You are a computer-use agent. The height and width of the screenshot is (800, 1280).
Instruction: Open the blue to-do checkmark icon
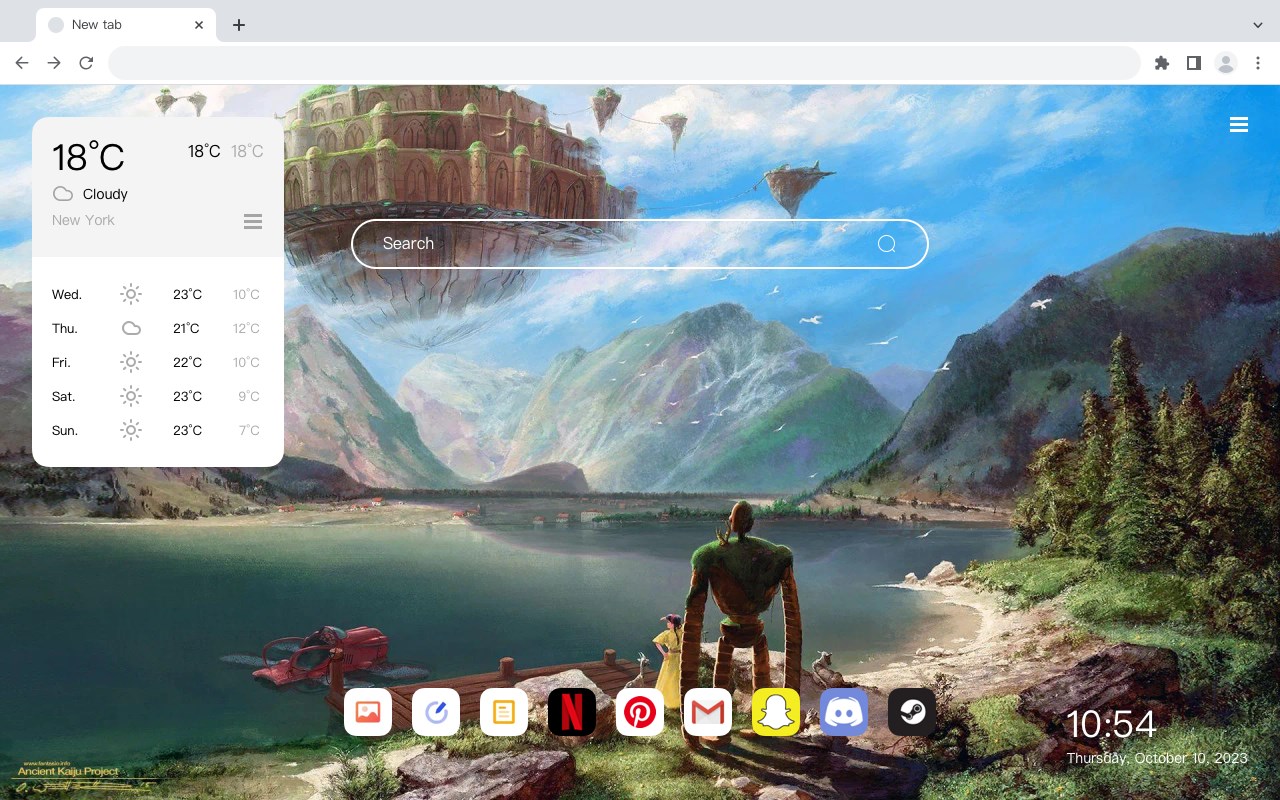pyautogui.click(x=436, y=712)
